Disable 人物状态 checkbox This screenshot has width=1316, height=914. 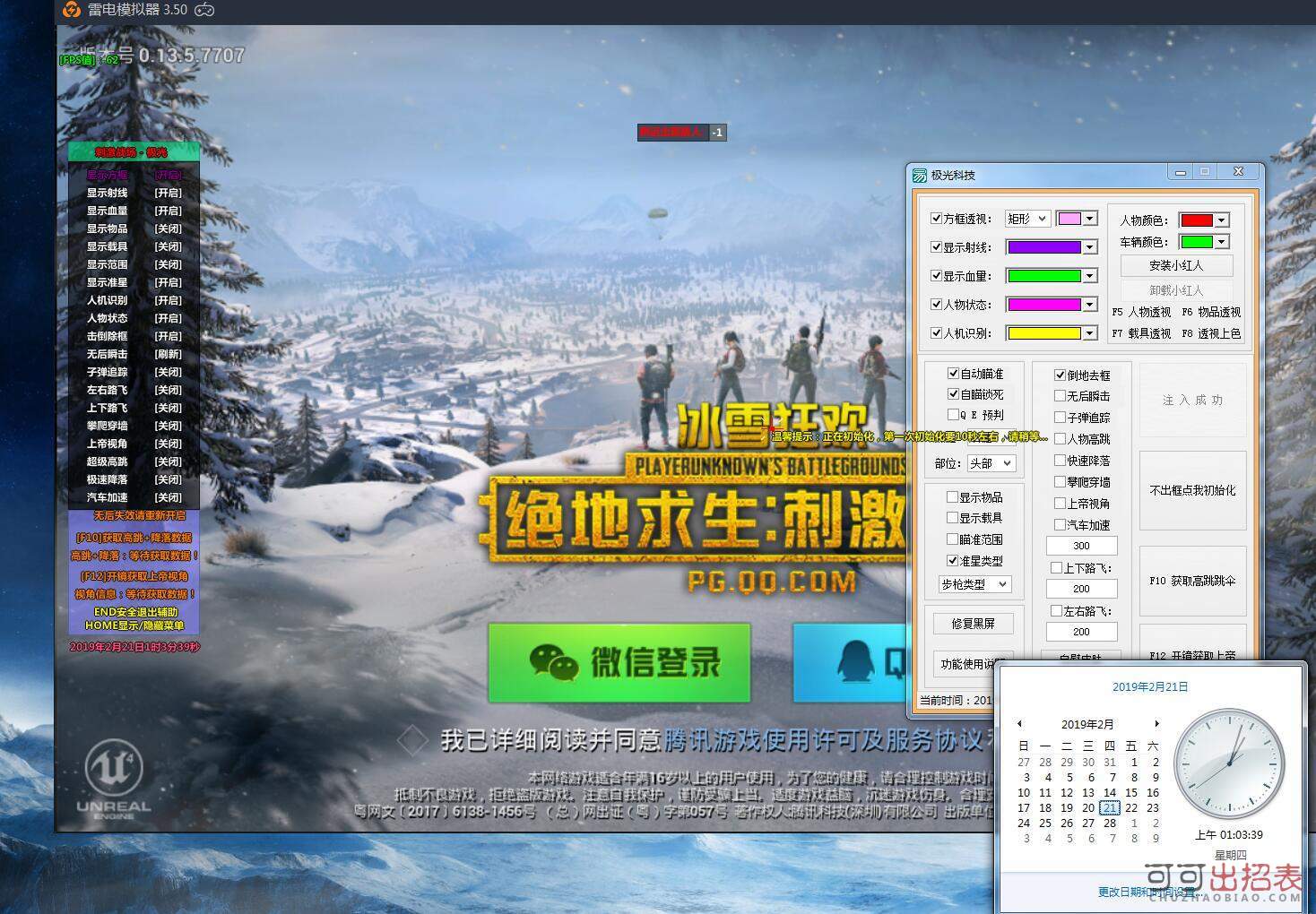click(x=937, y=304)
